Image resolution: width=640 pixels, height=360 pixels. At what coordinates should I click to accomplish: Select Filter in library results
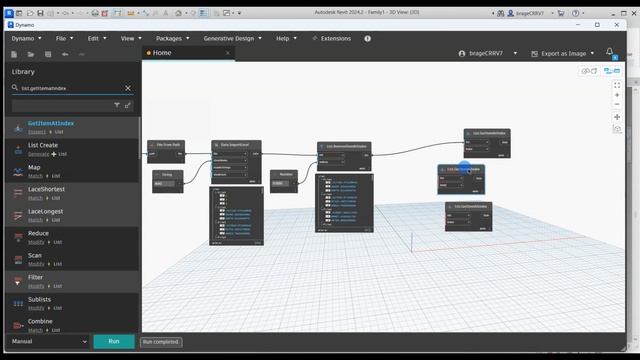coord(72,282)
